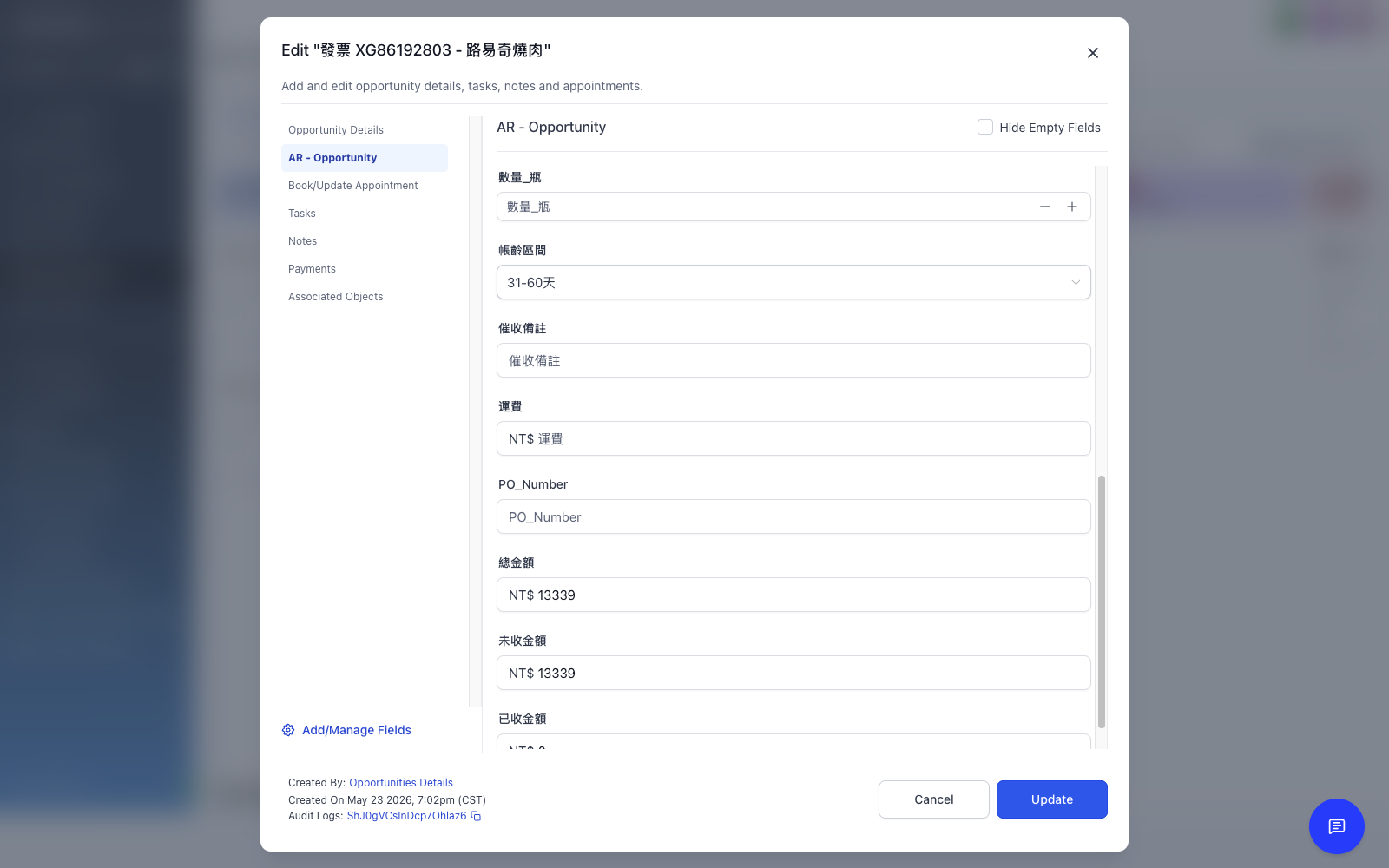Click the form's vertical scrollbar thumb
Screen dimensions: 1389x868
tap(1102, 602)
